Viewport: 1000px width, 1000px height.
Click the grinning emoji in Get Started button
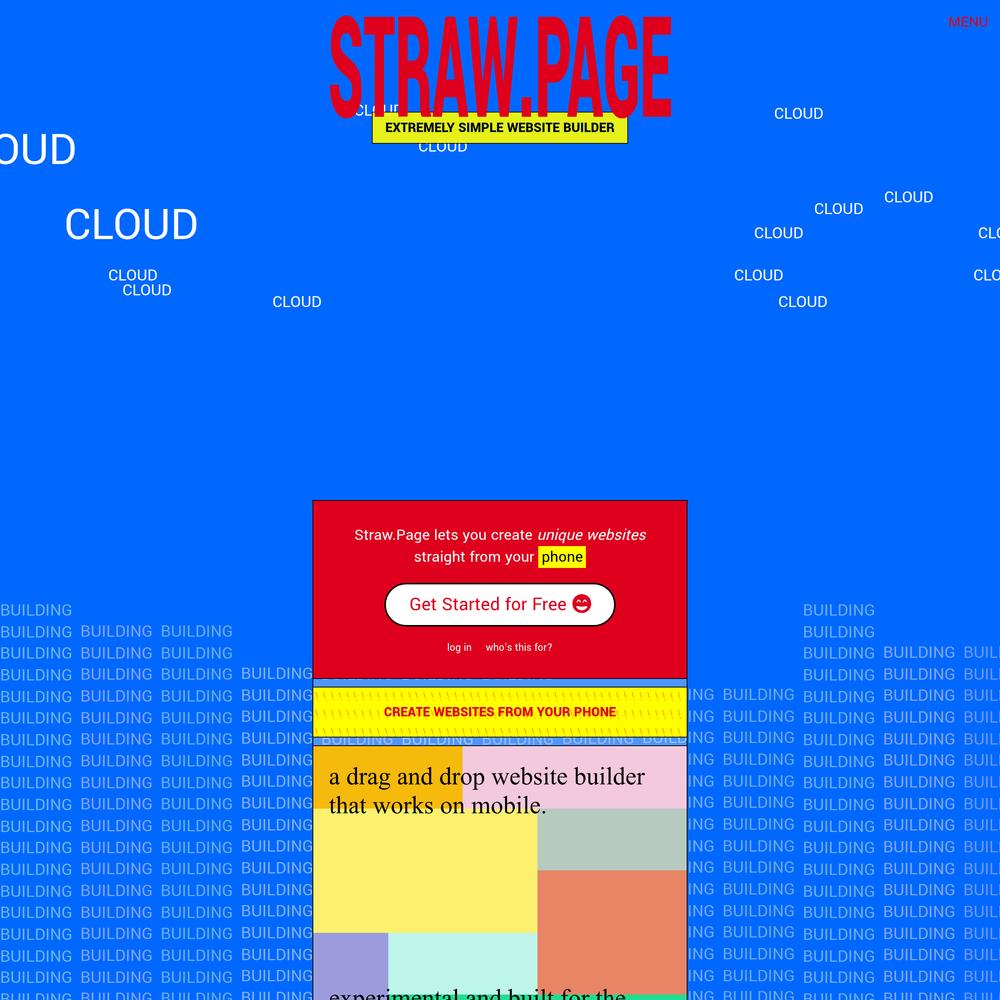582,603
